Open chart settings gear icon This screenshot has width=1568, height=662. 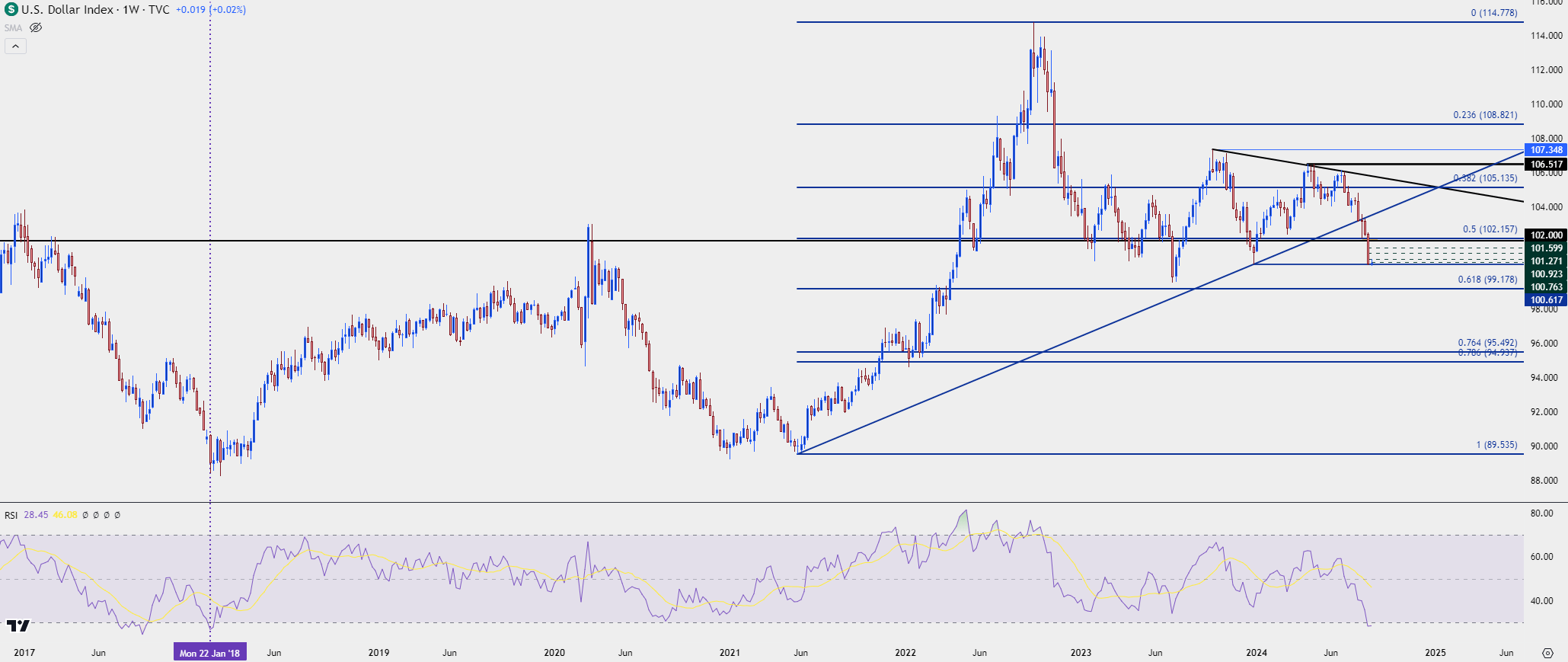1547,653
